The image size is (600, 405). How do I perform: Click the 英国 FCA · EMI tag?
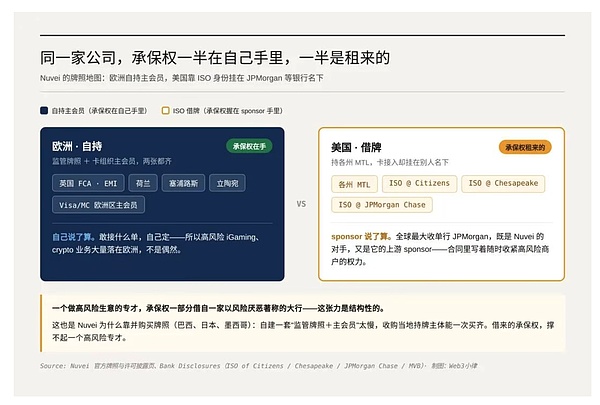[x=88, y=183]
